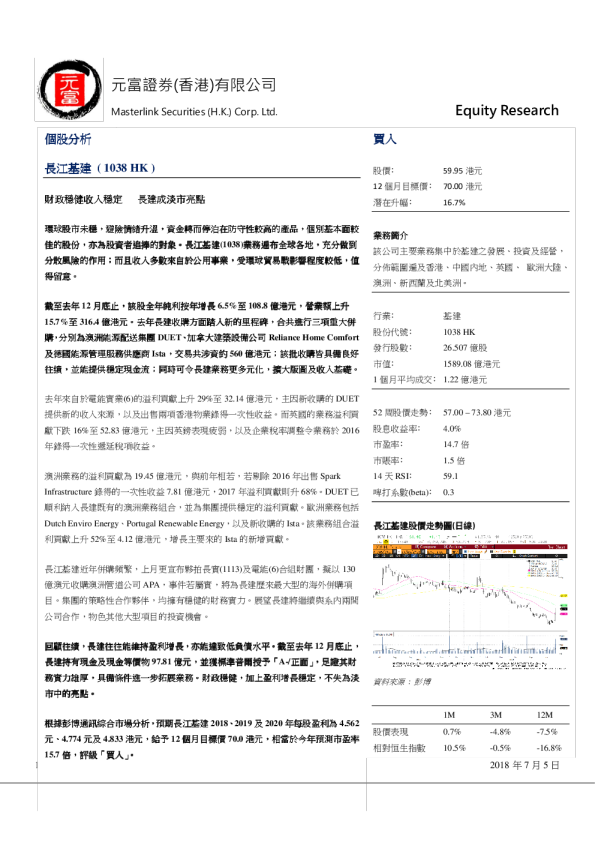
Task: Click the beta value 0.3
Action: tap(448, 492)
